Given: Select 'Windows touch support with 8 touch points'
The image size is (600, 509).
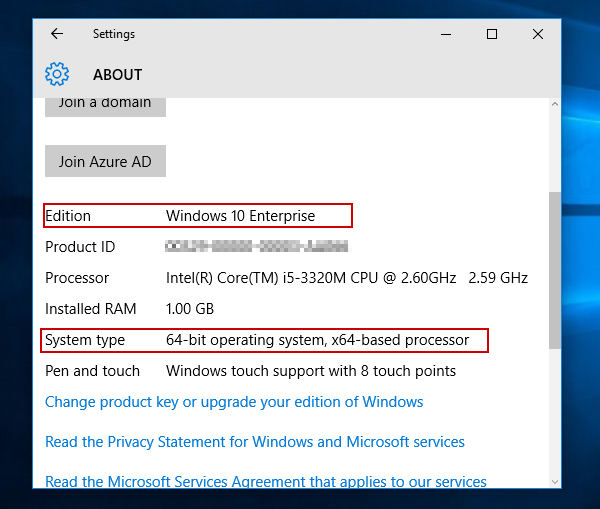Looking at the screenshot, I should [311, 371].
